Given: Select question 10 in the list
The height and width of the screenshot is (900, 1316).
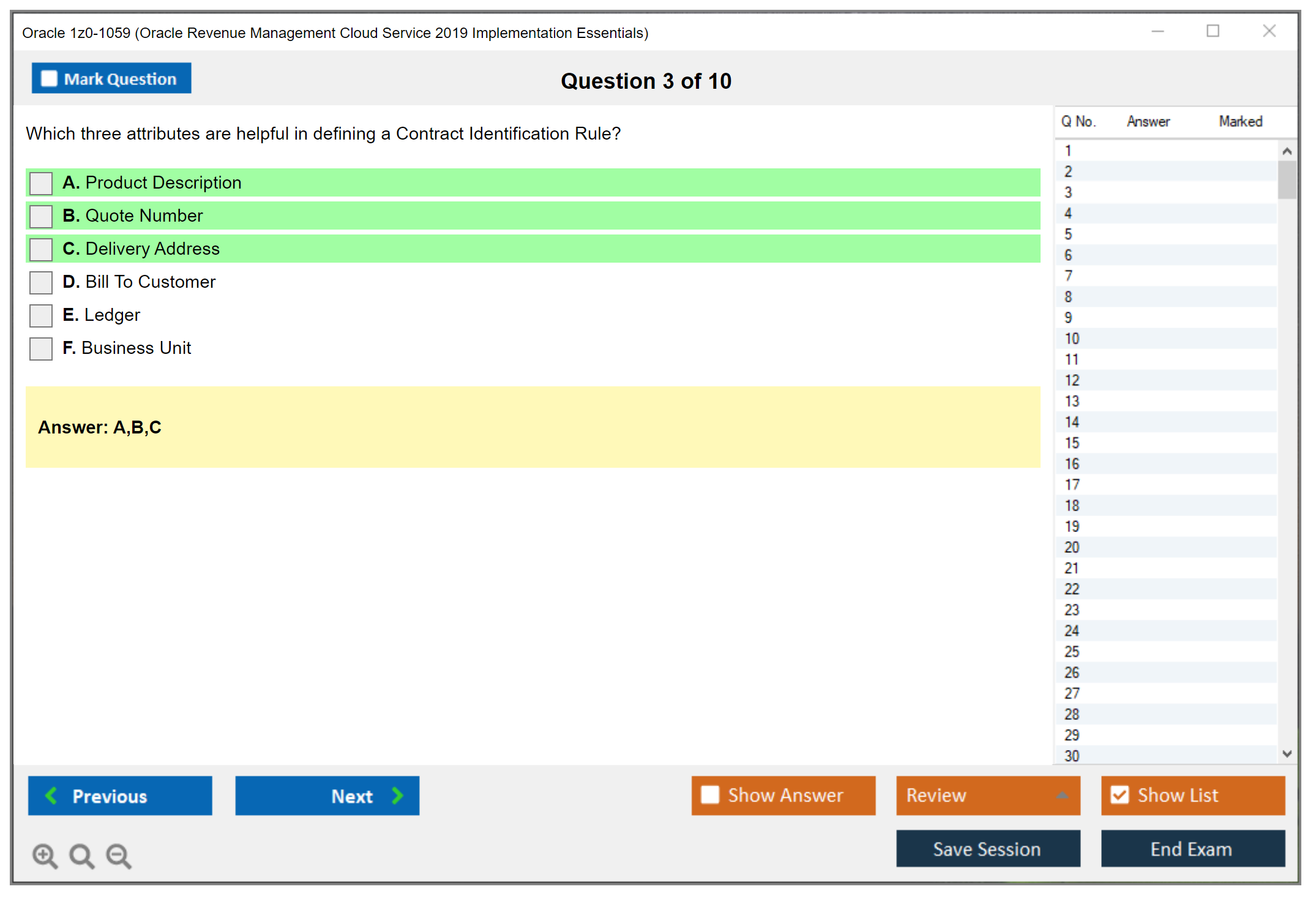Looking at the screenshot, I should 1072,339.
